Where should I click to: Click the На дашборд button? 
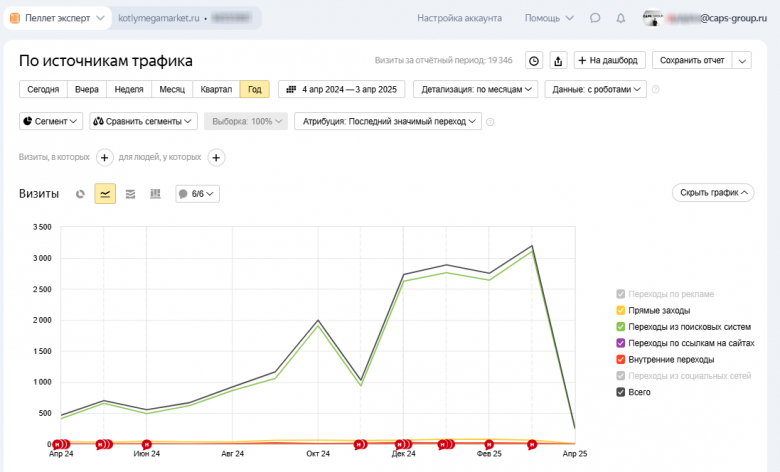tap(609, 61)
